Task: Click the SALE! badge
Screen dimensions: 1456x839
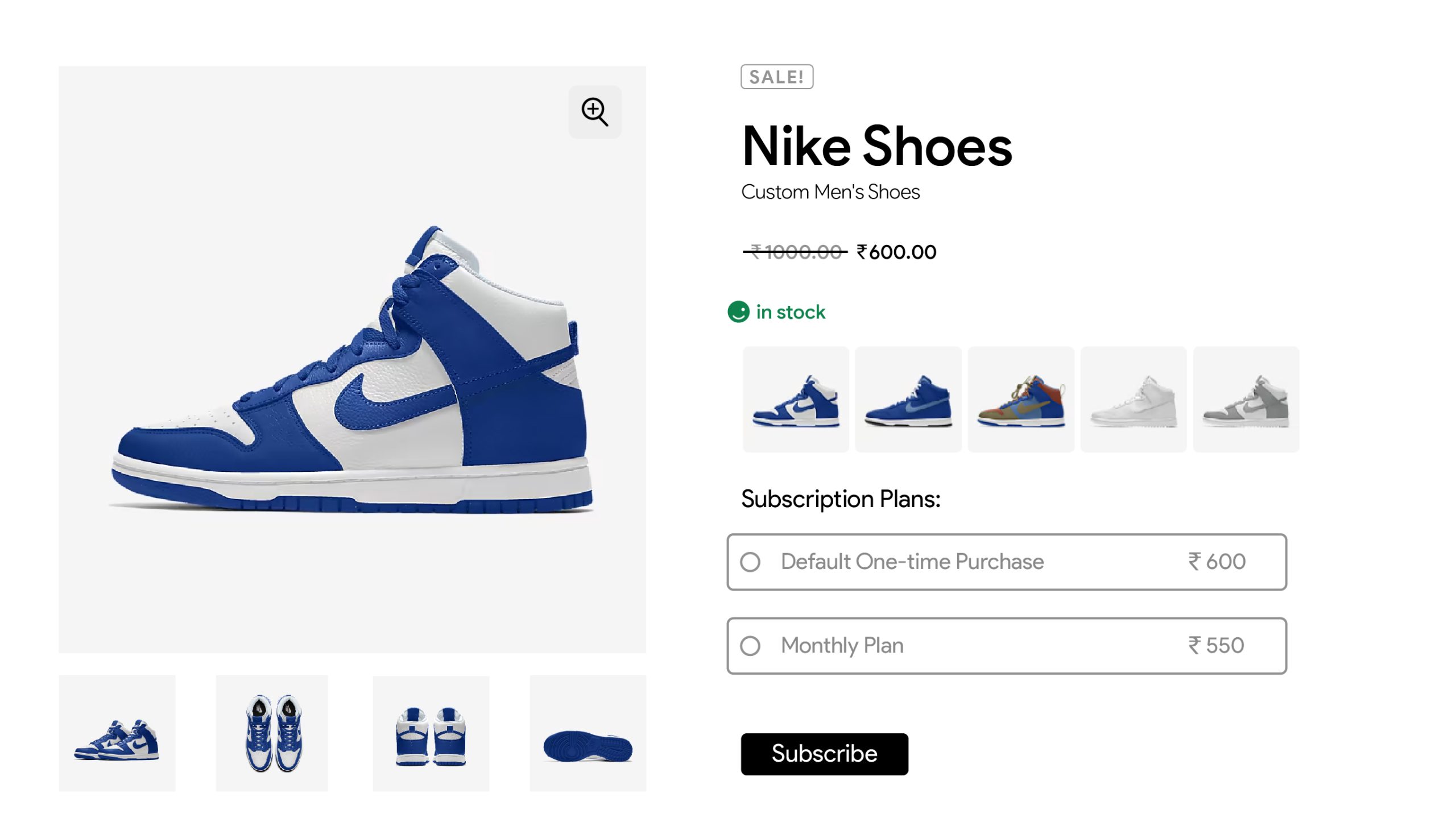Action: pyautogui.click(x=776, y=77)
